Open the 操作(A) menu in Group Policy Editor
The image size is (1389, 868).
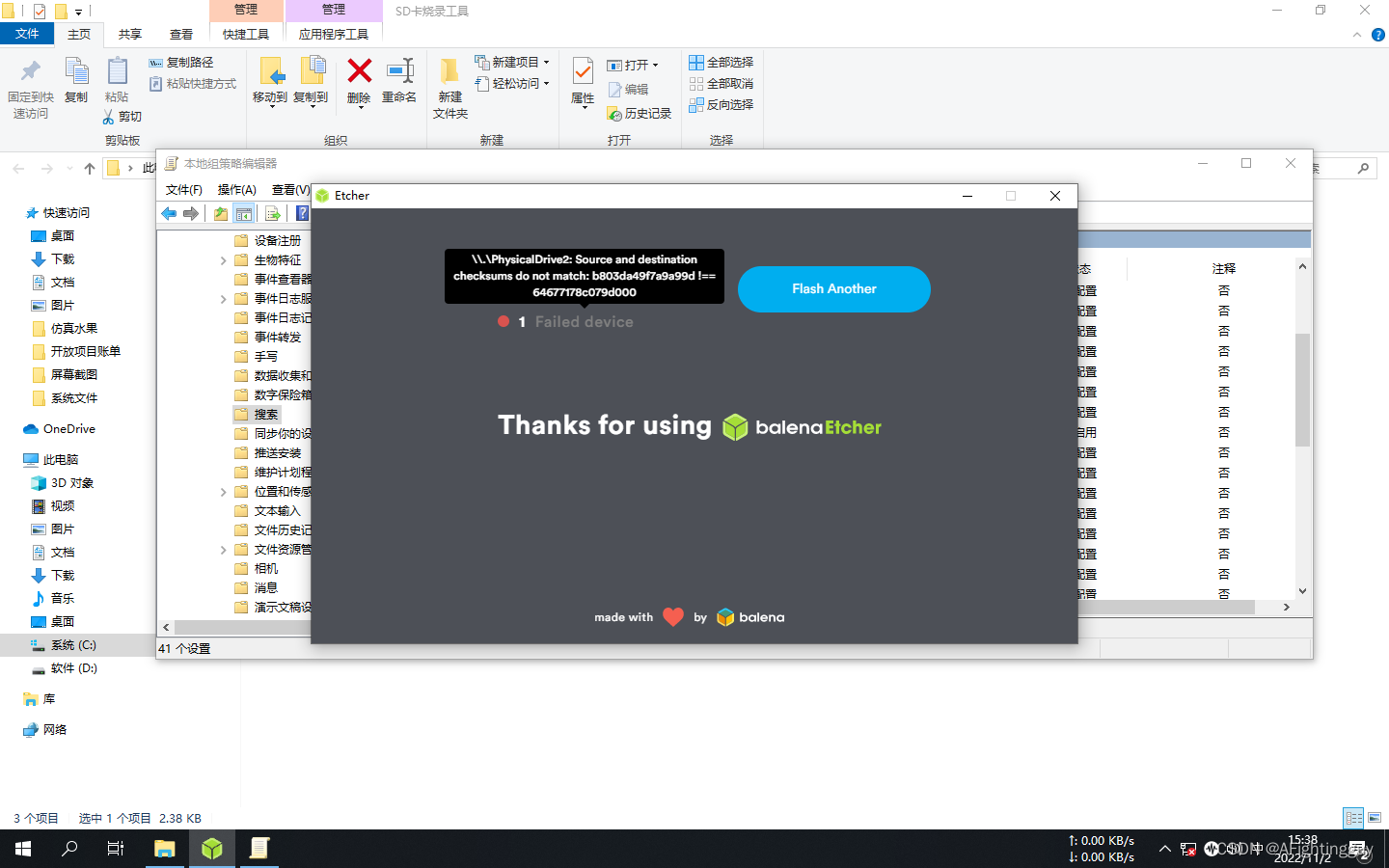tap(236, 190)
